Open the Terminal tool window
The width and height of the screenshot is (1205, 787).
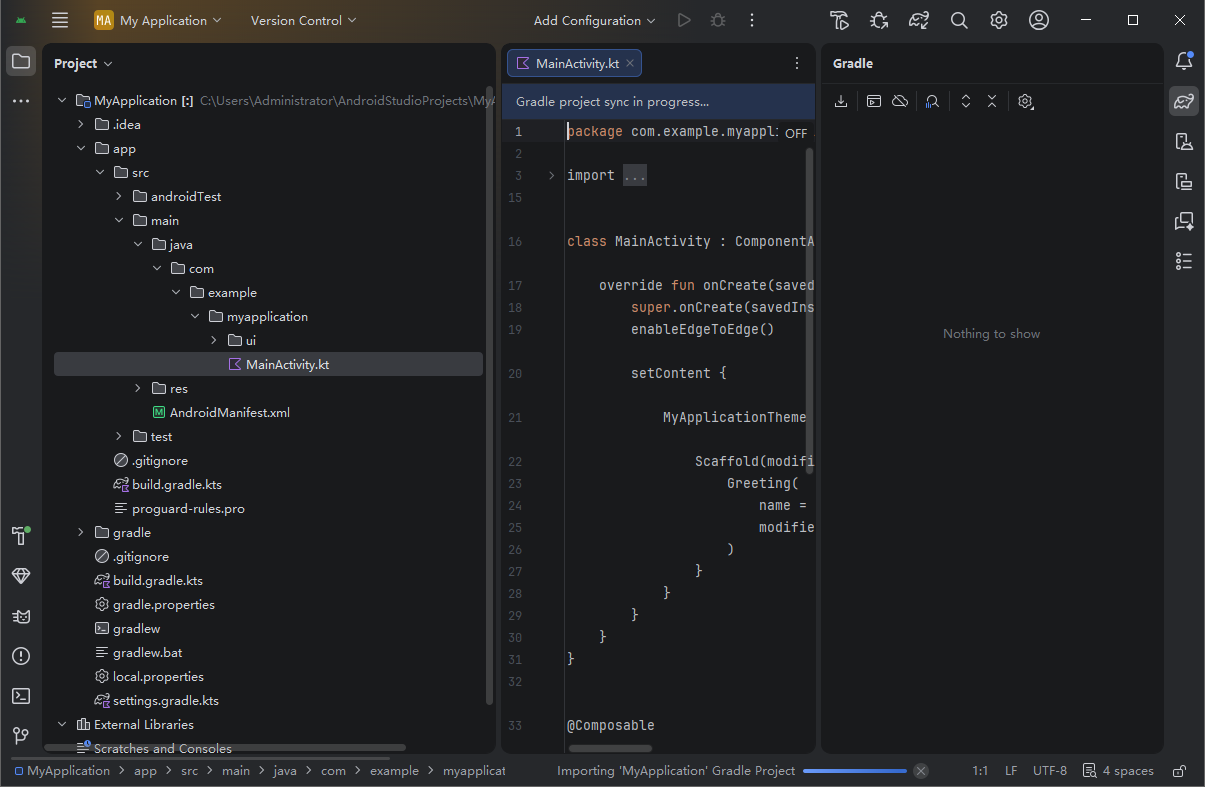coord(21,696)
